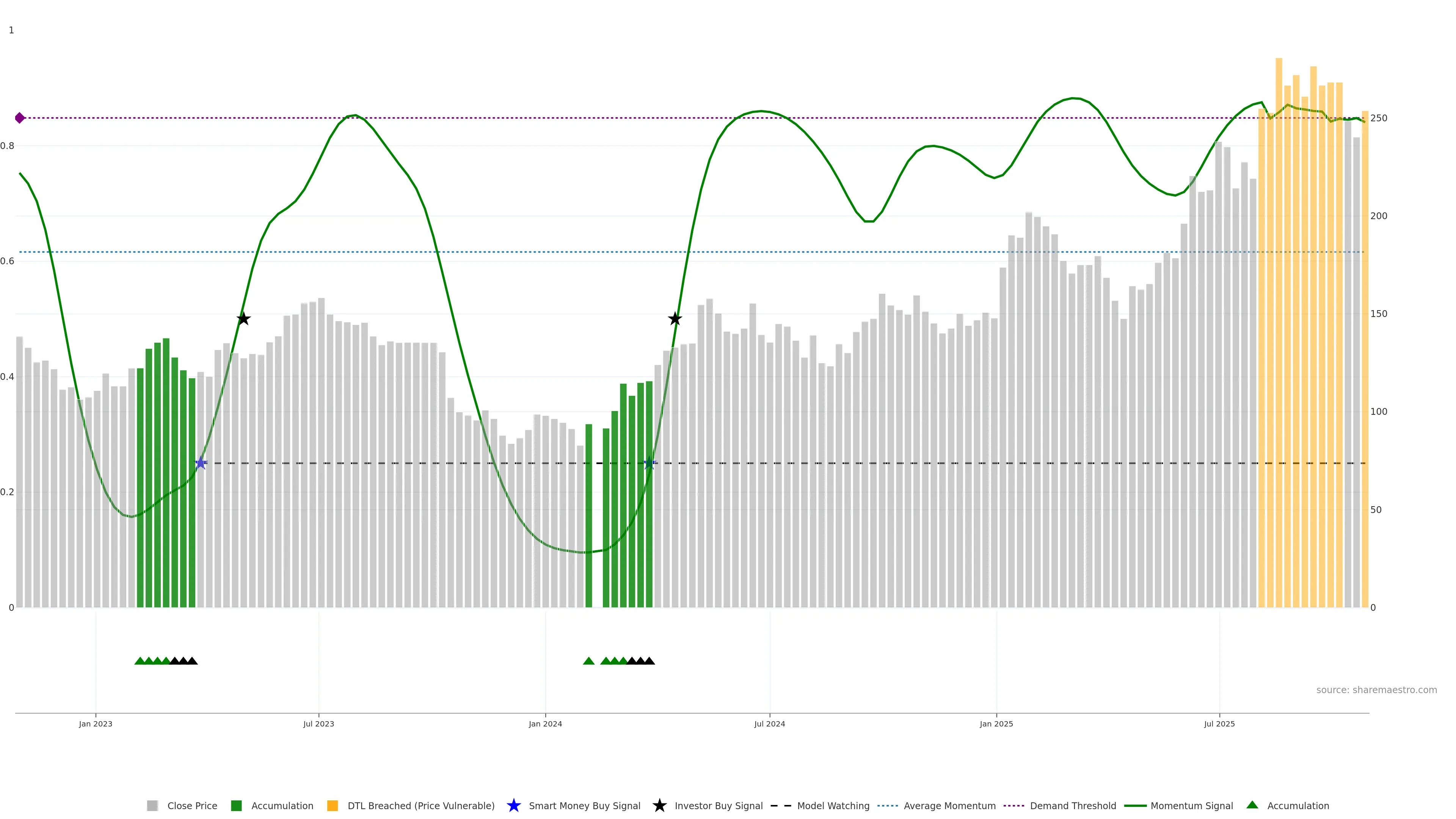Click the first blue Smart Money star on chart
This screenshot has height=819, width=1456.
(x=201, y=463)
